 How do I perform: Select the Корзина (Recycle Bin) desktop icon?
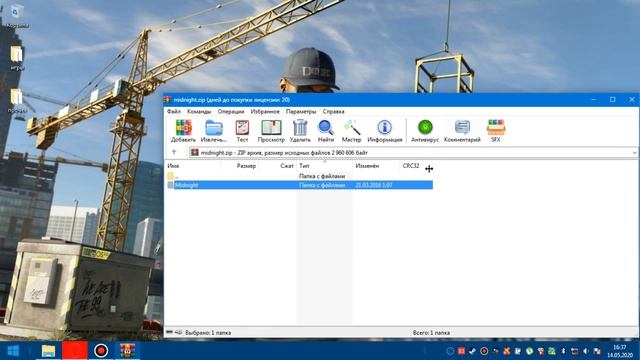pyautogui.click(x=16, y=16)
